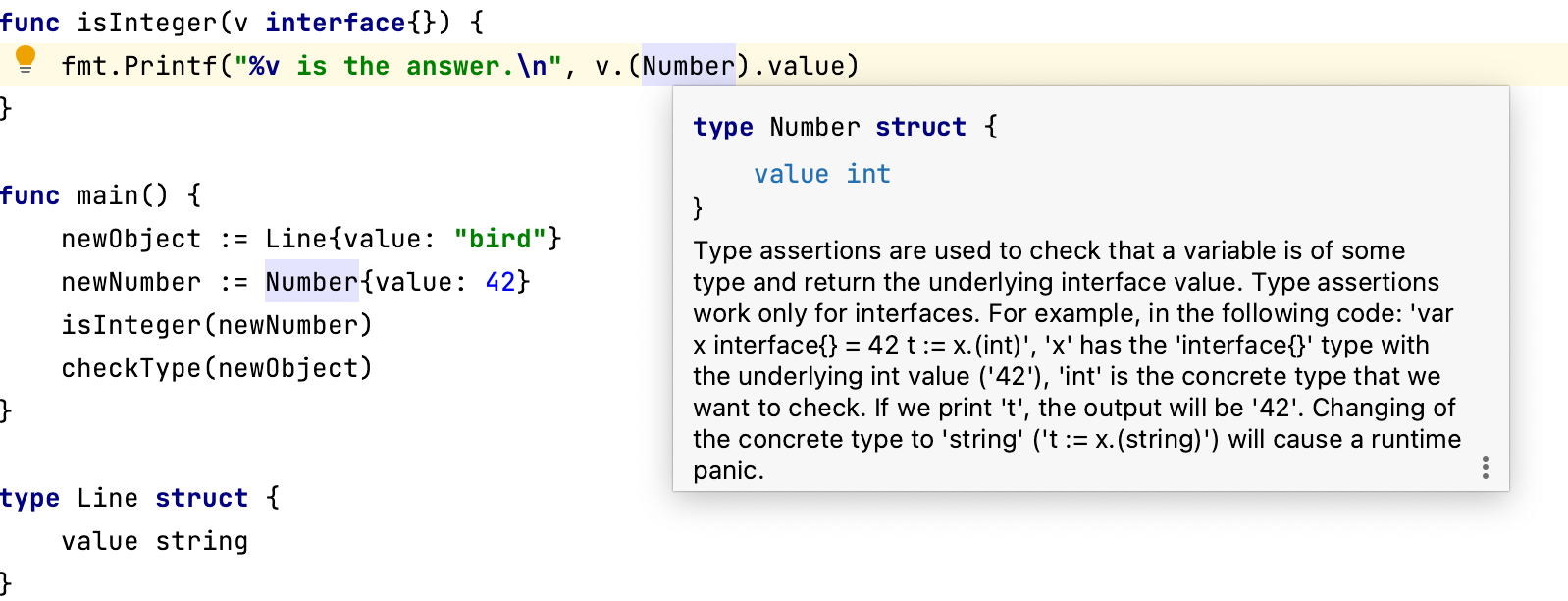This screenshot has width=1568, height=601.
Task: Click the isInteger(newNumber) call
Action: click(216, 325)
